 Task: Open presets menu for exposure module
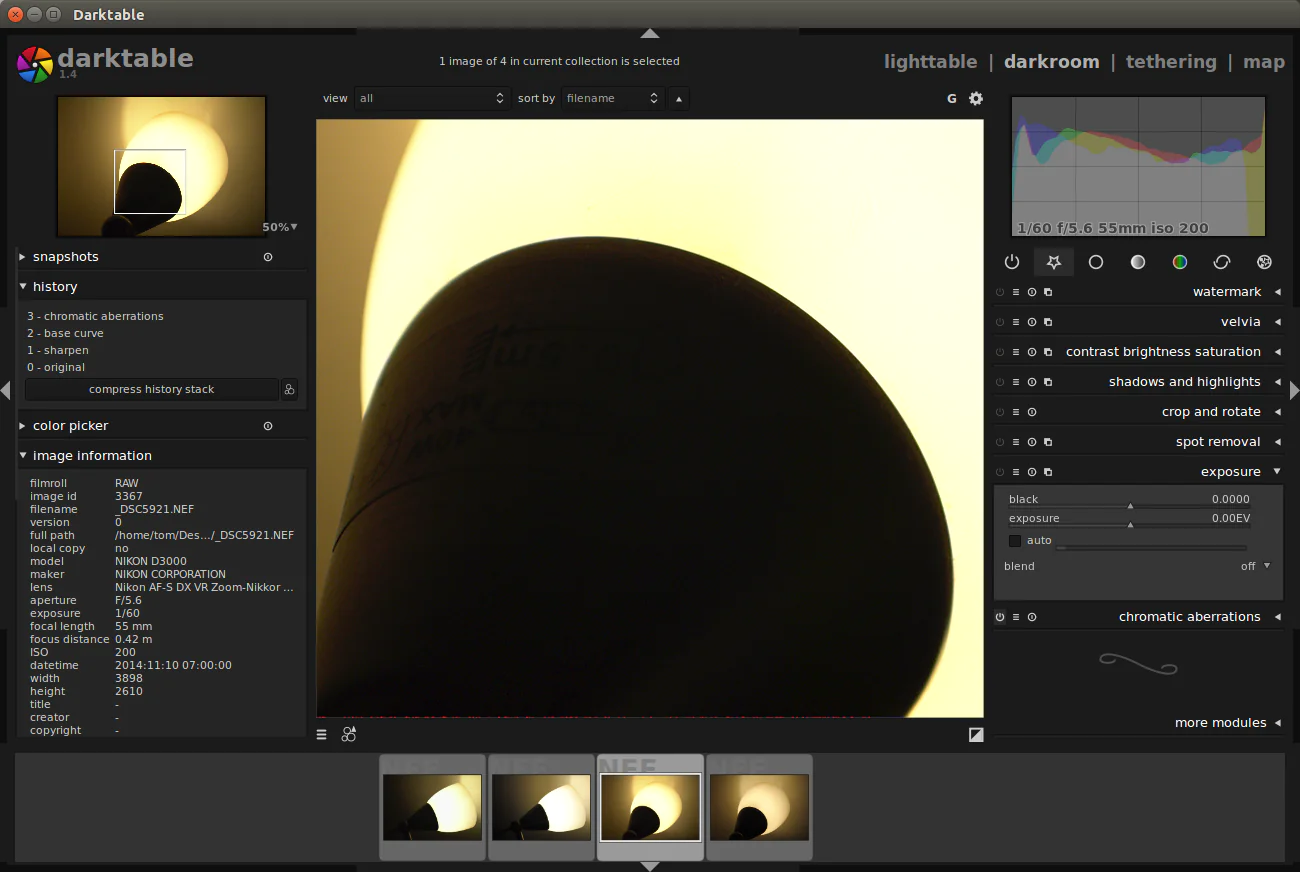[1016, 472]
